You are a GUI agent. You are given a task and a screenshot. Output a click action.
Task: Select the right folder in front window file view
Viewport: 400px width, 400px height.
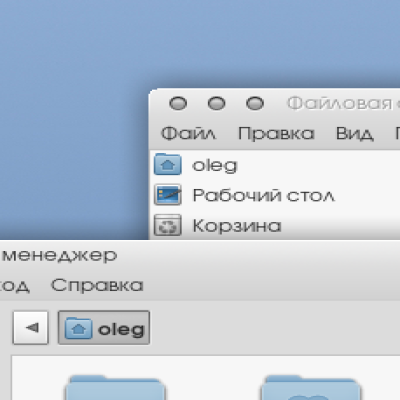point(310,388)
